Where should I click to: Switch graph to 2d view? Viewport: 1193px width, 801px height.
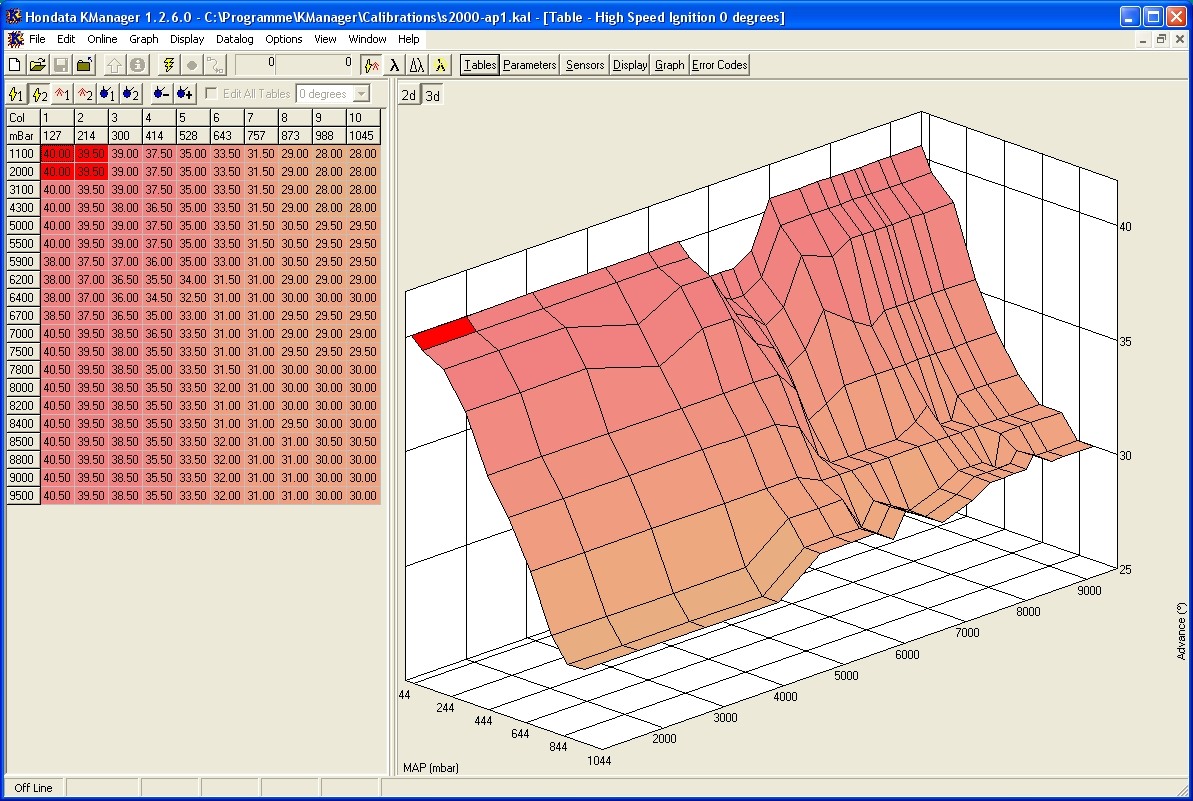pyautogui.click(x=409, y=95)
